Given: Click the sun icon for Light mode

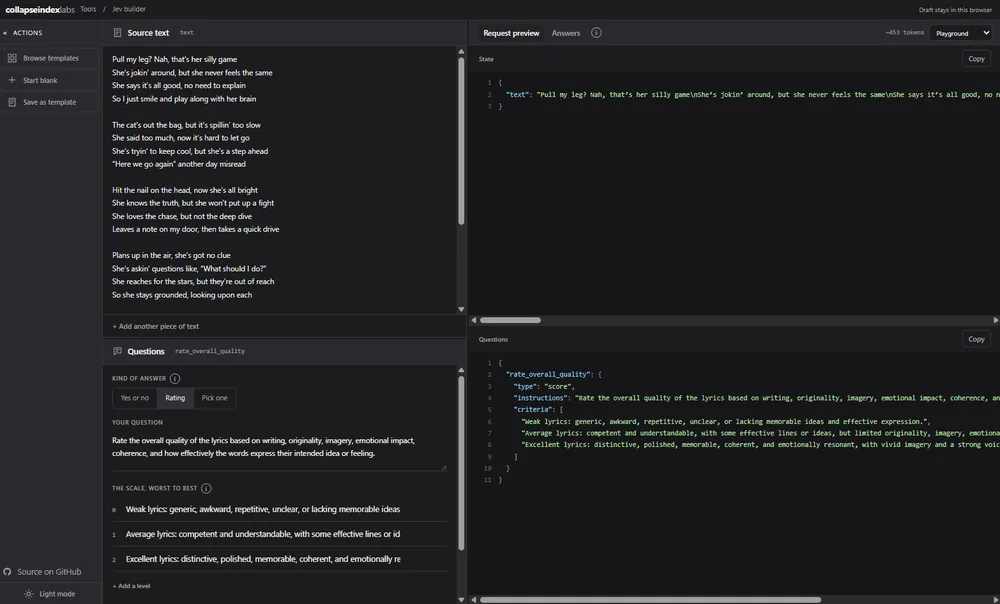Looking at the screenshot, I should 29,594.
